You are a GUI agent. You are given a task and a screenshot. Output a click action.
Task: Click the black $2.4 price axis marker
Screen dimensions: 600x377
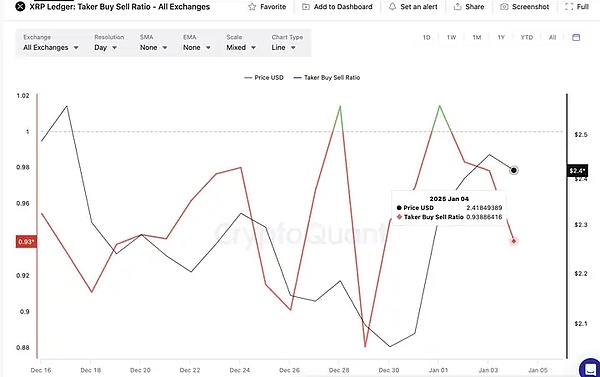click(577, 171)
